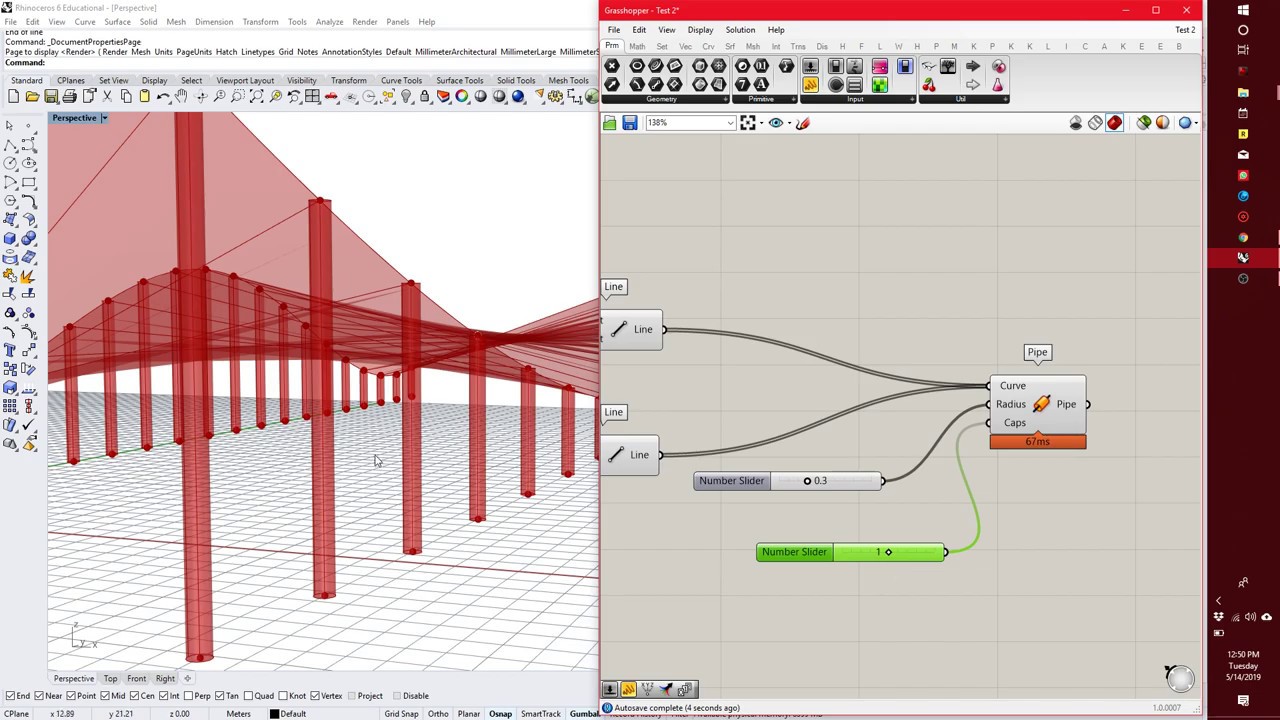The image size is (1280, 720).
Task: Click the light bulb Hide objects icon
Action: tap(406, 97)
